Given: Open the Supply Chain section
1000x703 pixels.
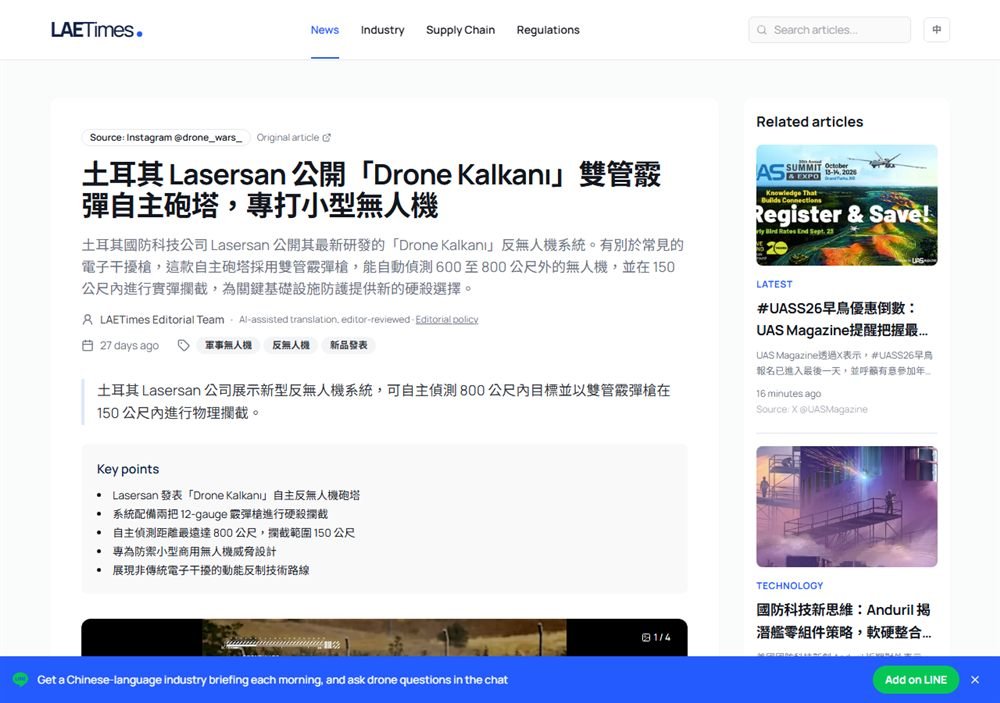Looking at the screenshot, I should pos(460,30).
